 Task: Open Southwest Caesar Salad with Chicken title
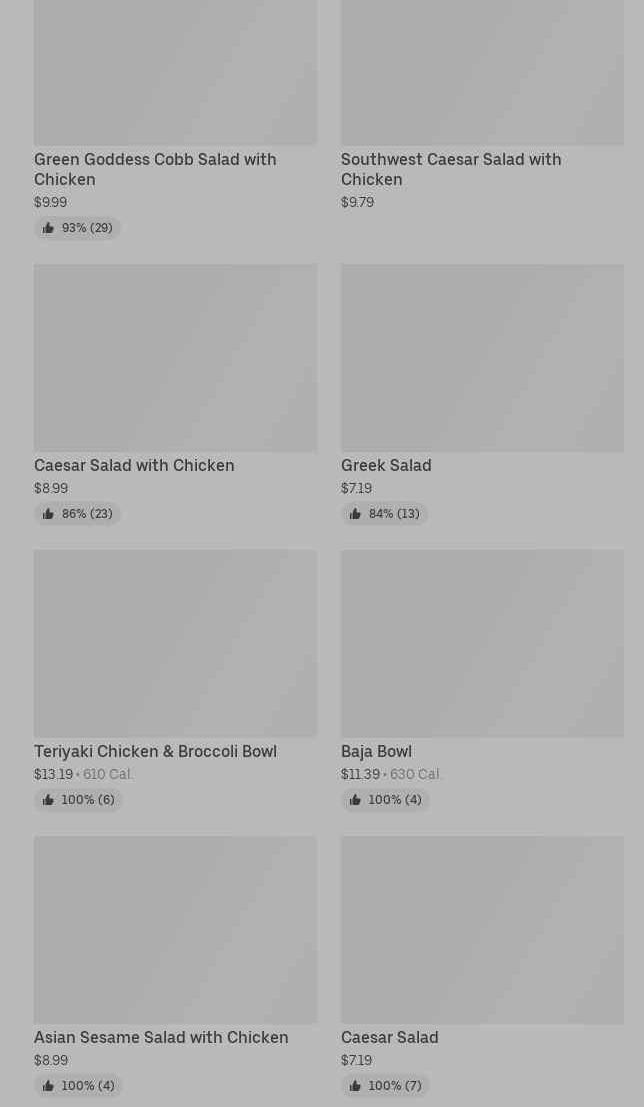pos(451,169)
